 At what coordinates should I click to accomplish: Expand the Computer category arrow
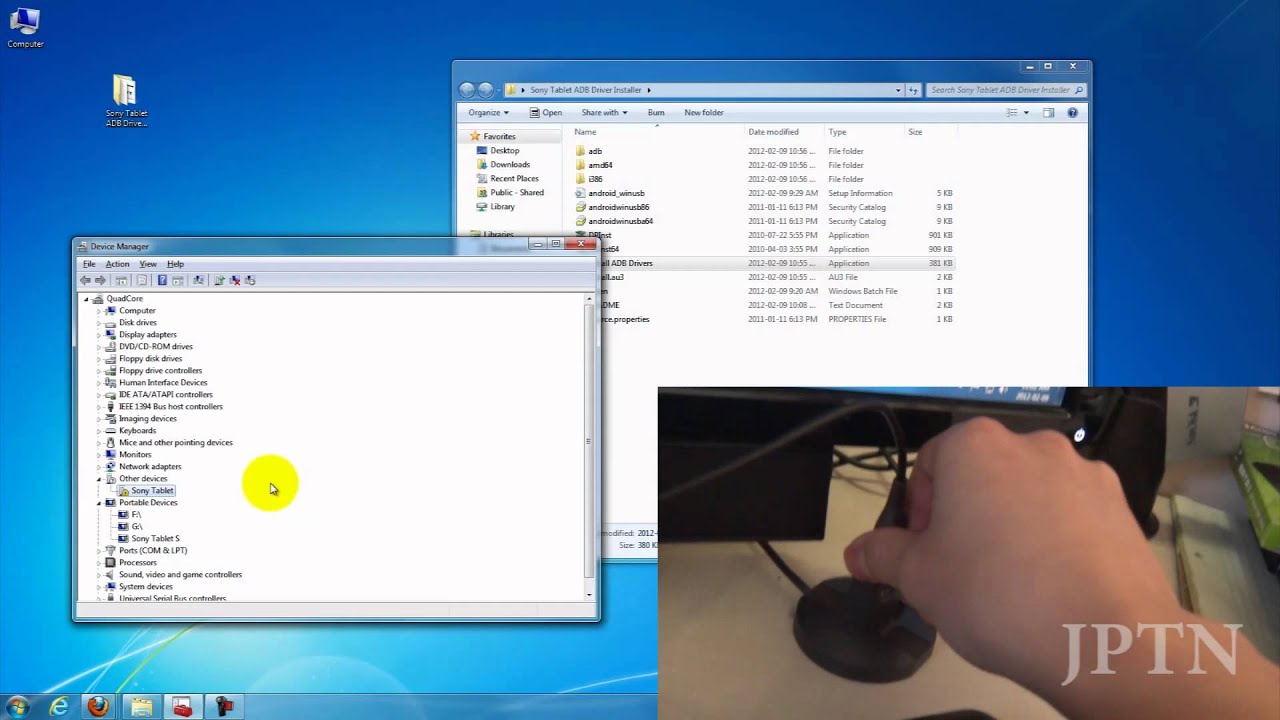click(99, 311)
